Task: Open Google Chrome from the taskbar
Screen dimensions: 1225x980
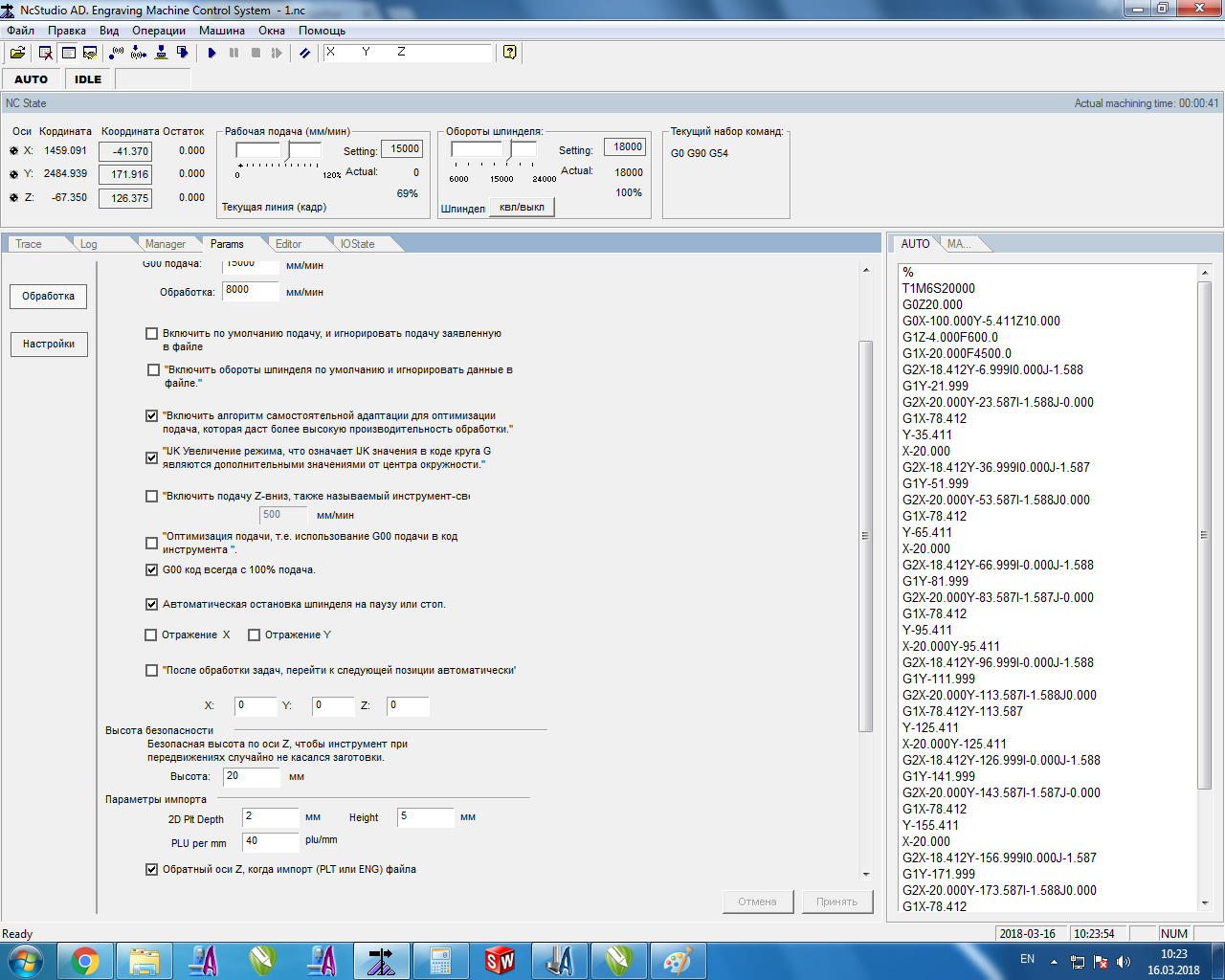Action: 85,960
